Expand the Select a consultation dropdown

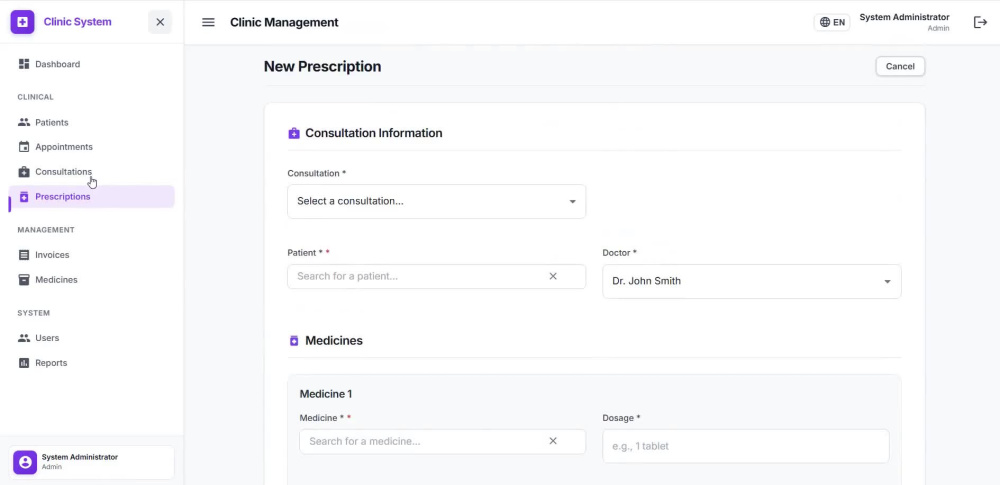pos(436,201)
